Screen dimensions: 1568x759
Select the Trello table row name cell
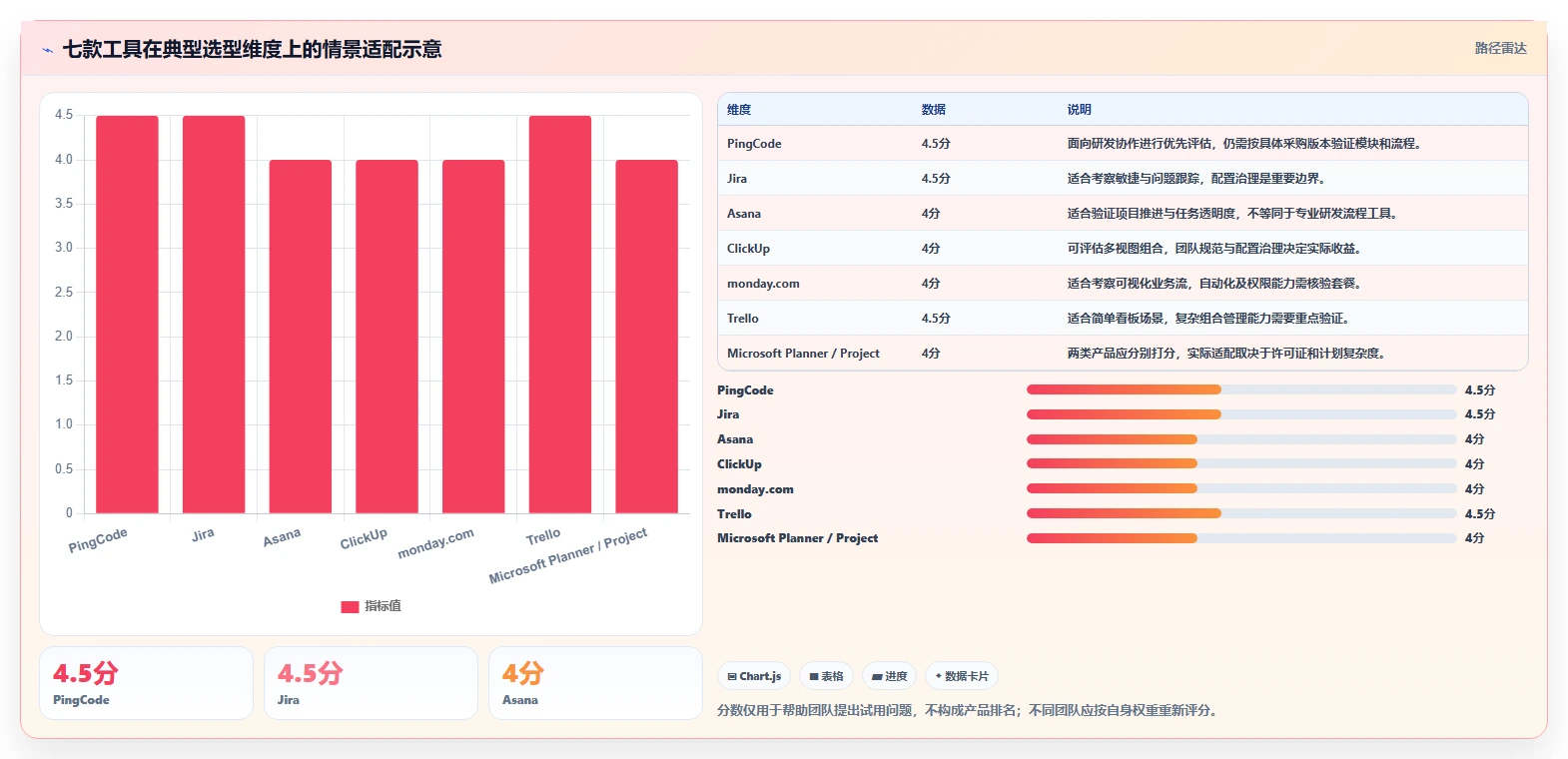pos(743,319)
